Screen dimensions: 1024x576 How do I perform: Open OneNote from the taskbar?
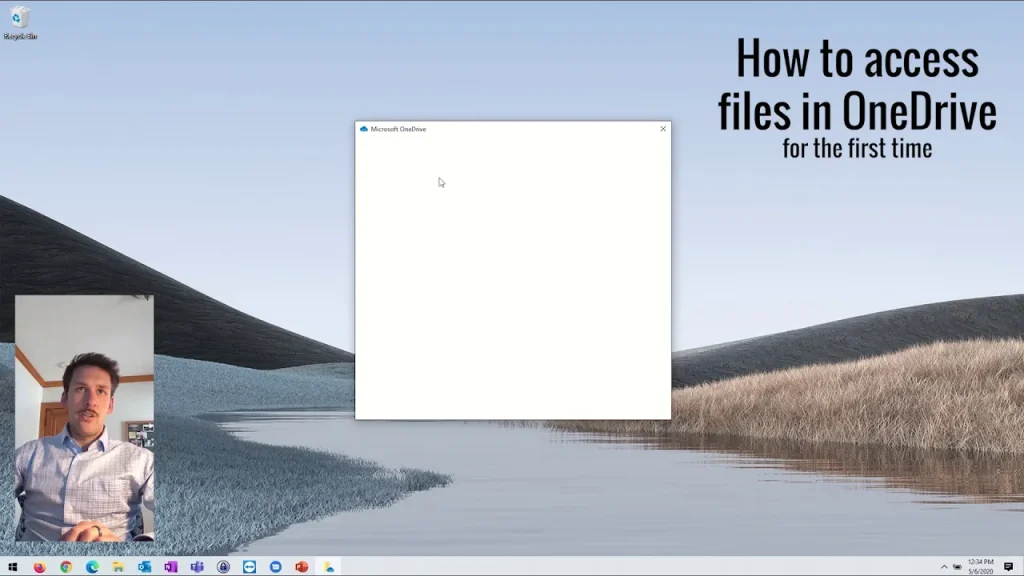click(170, 567)
